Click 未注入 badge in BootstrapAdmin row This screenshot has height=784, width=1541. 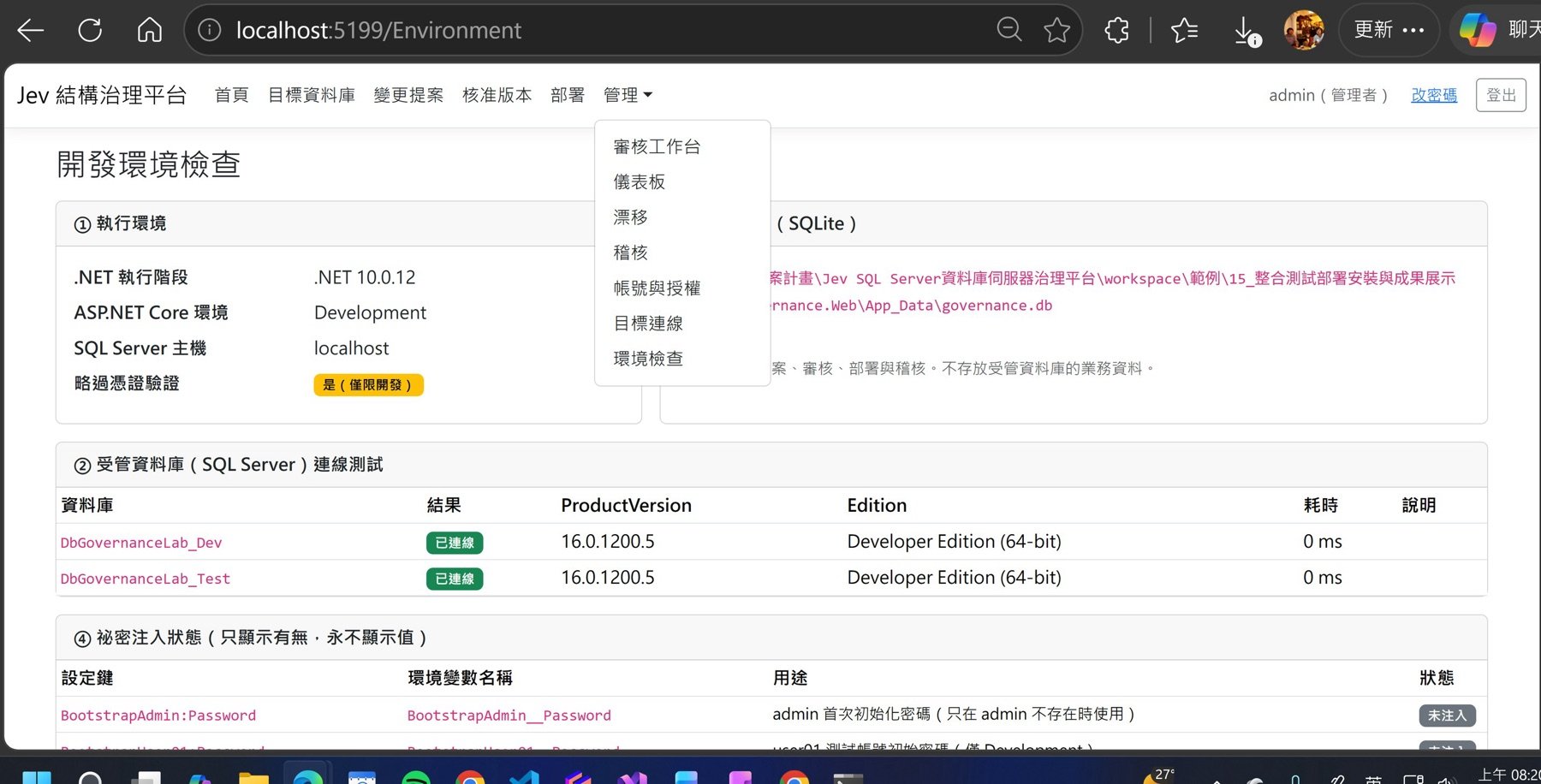1447,716
